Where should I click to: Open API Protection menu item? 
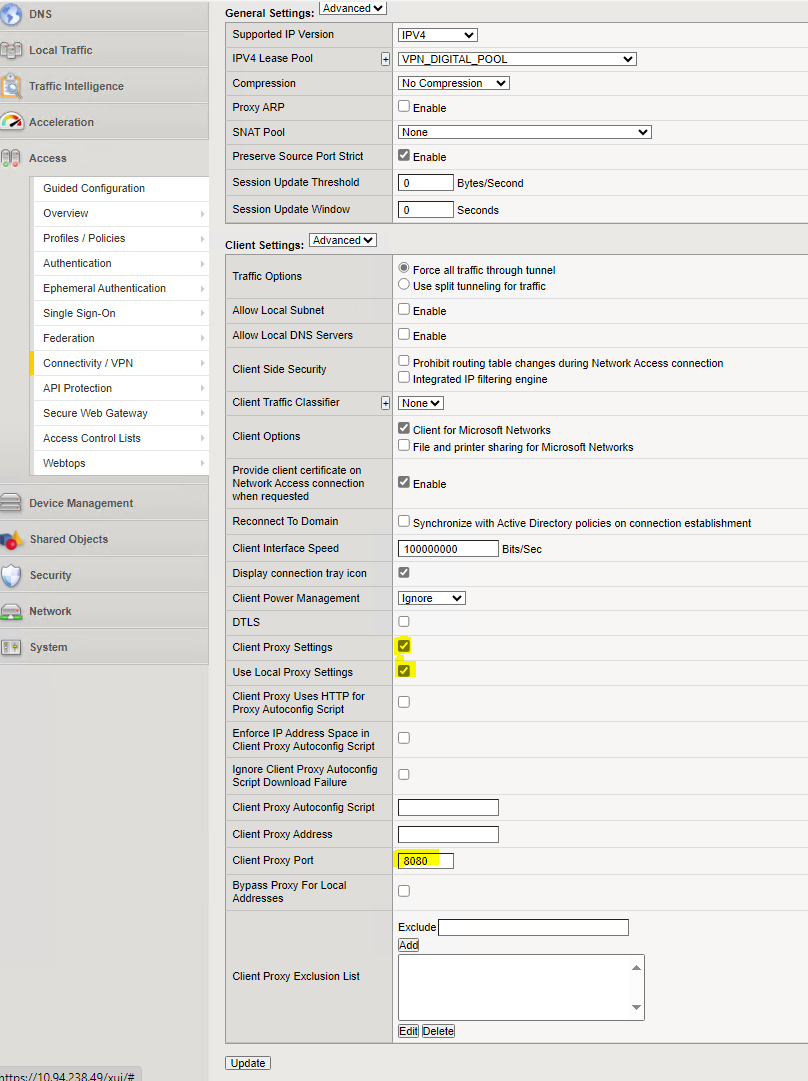click(121, 388)
